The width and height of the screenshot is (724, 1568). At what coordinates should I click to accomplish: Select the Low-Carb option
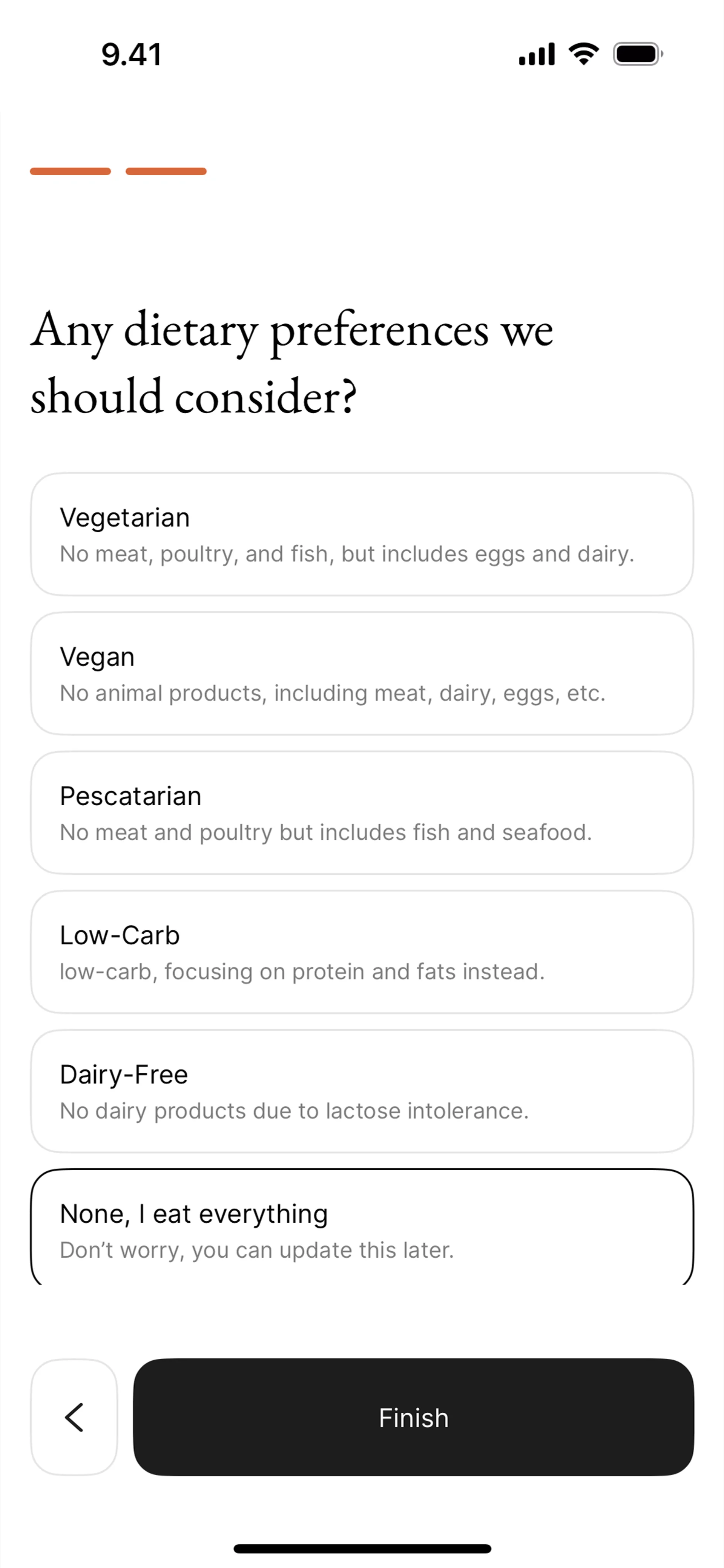click(362, 952)
